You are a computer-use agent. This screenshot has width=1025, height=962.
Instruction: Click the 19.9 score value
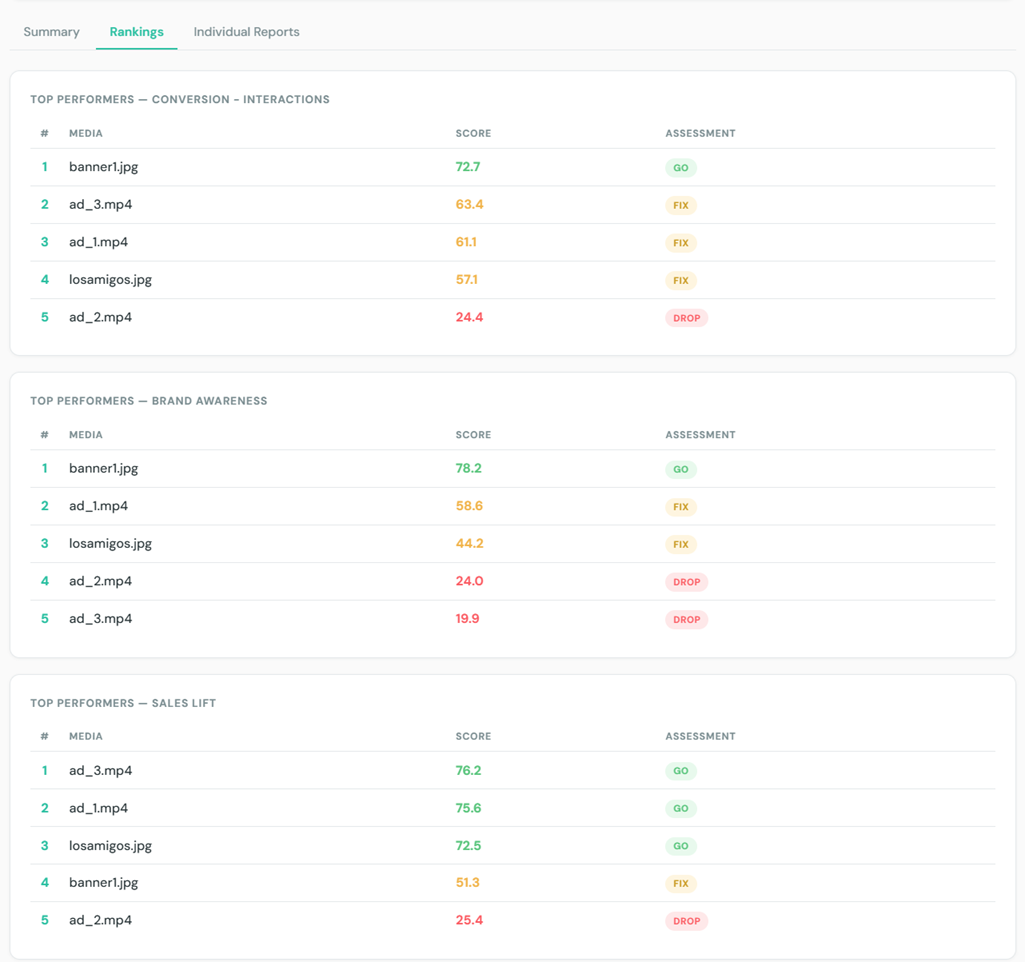tap(467, 619)
